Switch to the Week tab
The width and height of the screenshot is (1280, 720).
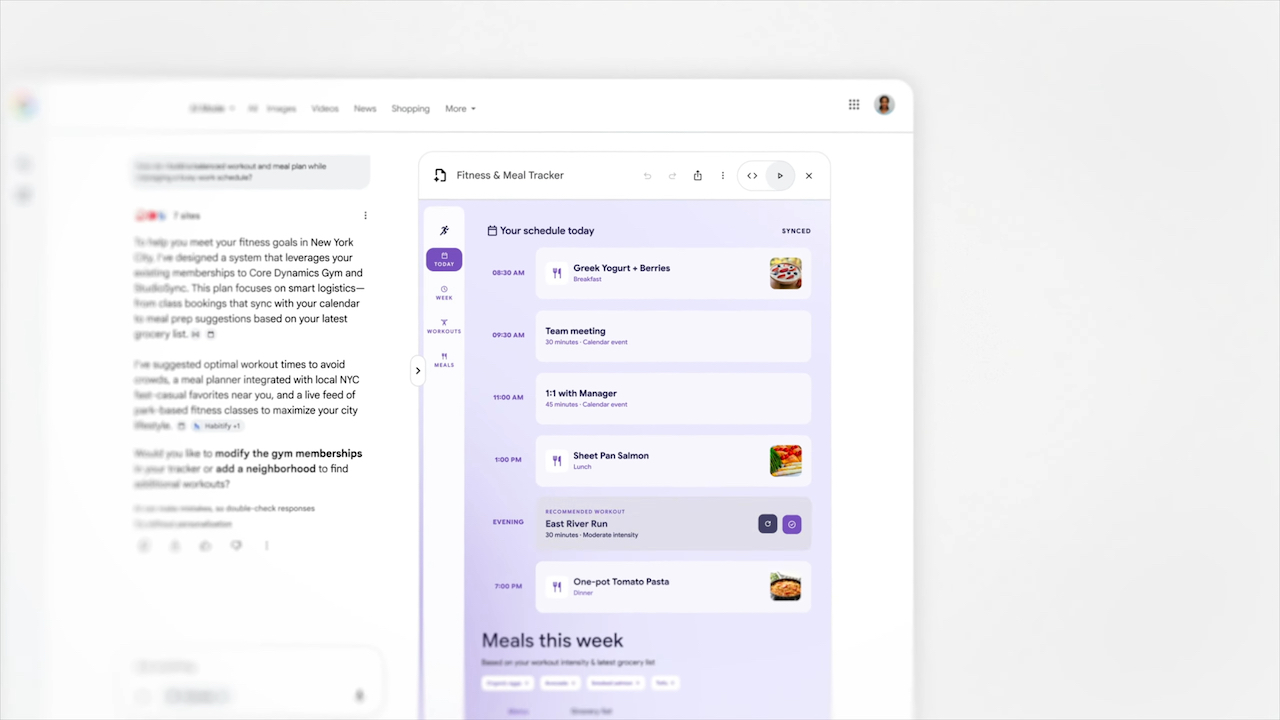click(x=444, y=293)
